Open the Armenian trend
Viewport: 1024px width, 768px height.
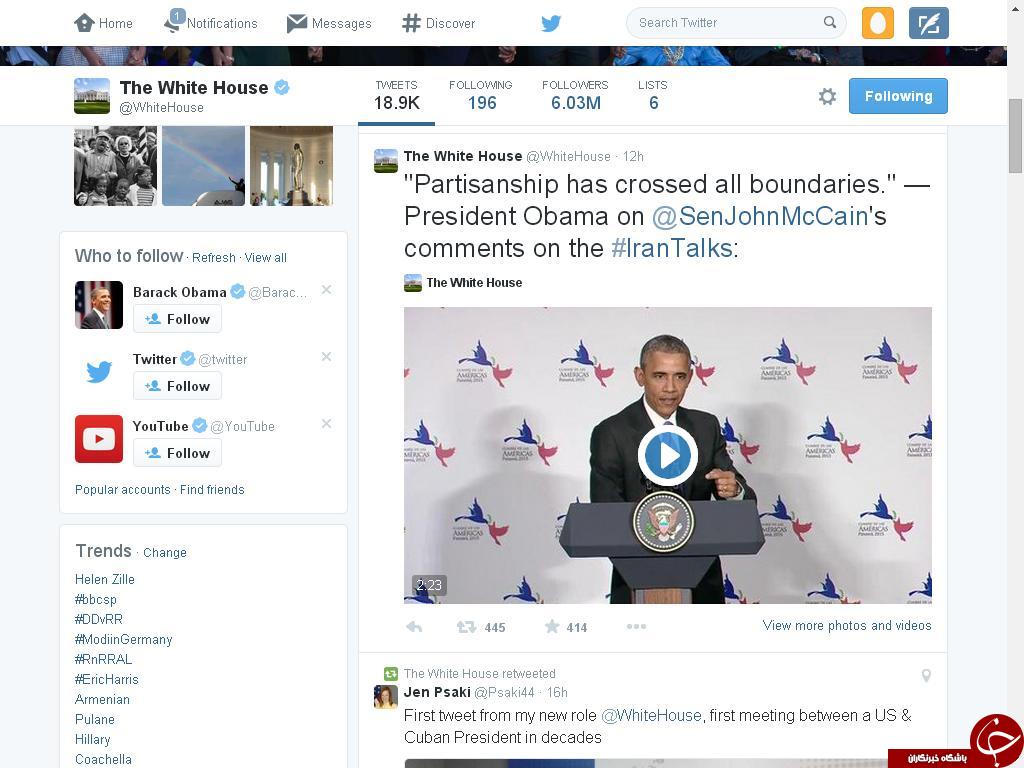coord(102,699)
